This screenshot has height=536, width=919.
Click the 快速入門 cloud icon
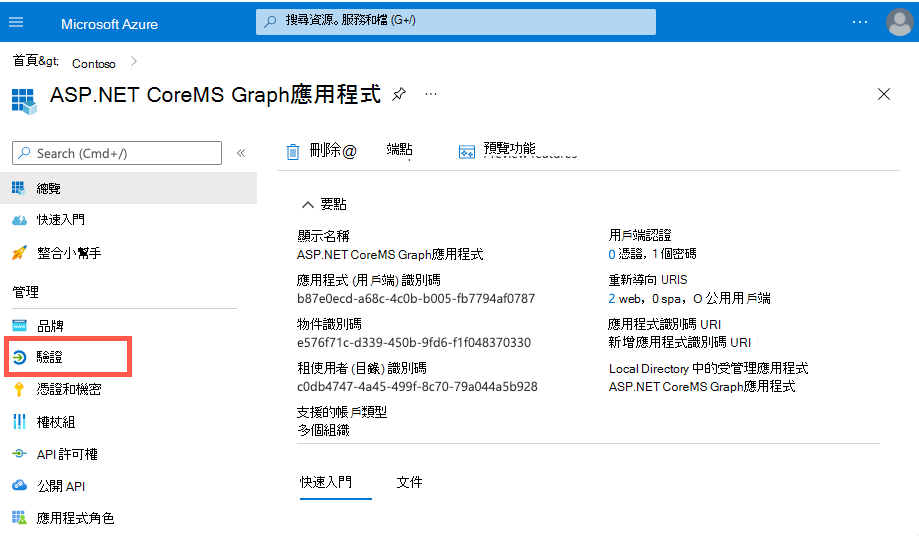coord(19,220)
